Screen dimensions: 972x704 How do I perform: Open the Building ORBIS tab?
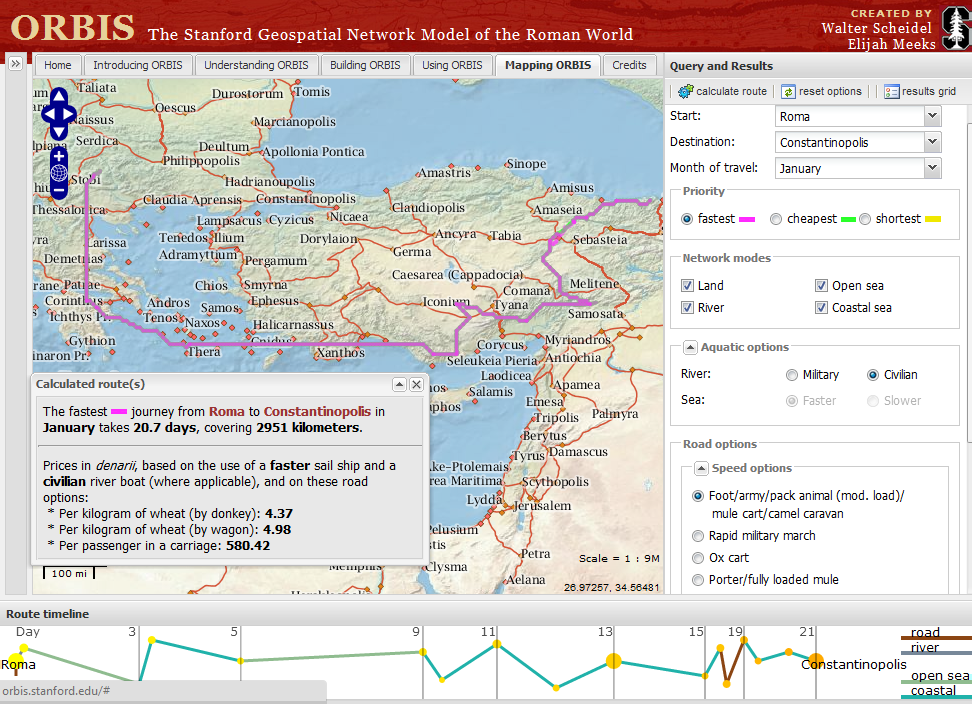pos(365,65)
